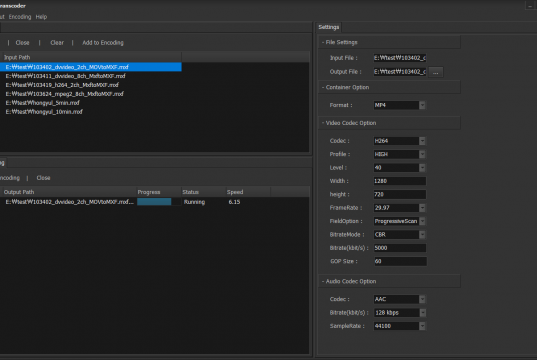Open the Profile dropdown showing HIGH

[x=399, y=154]
